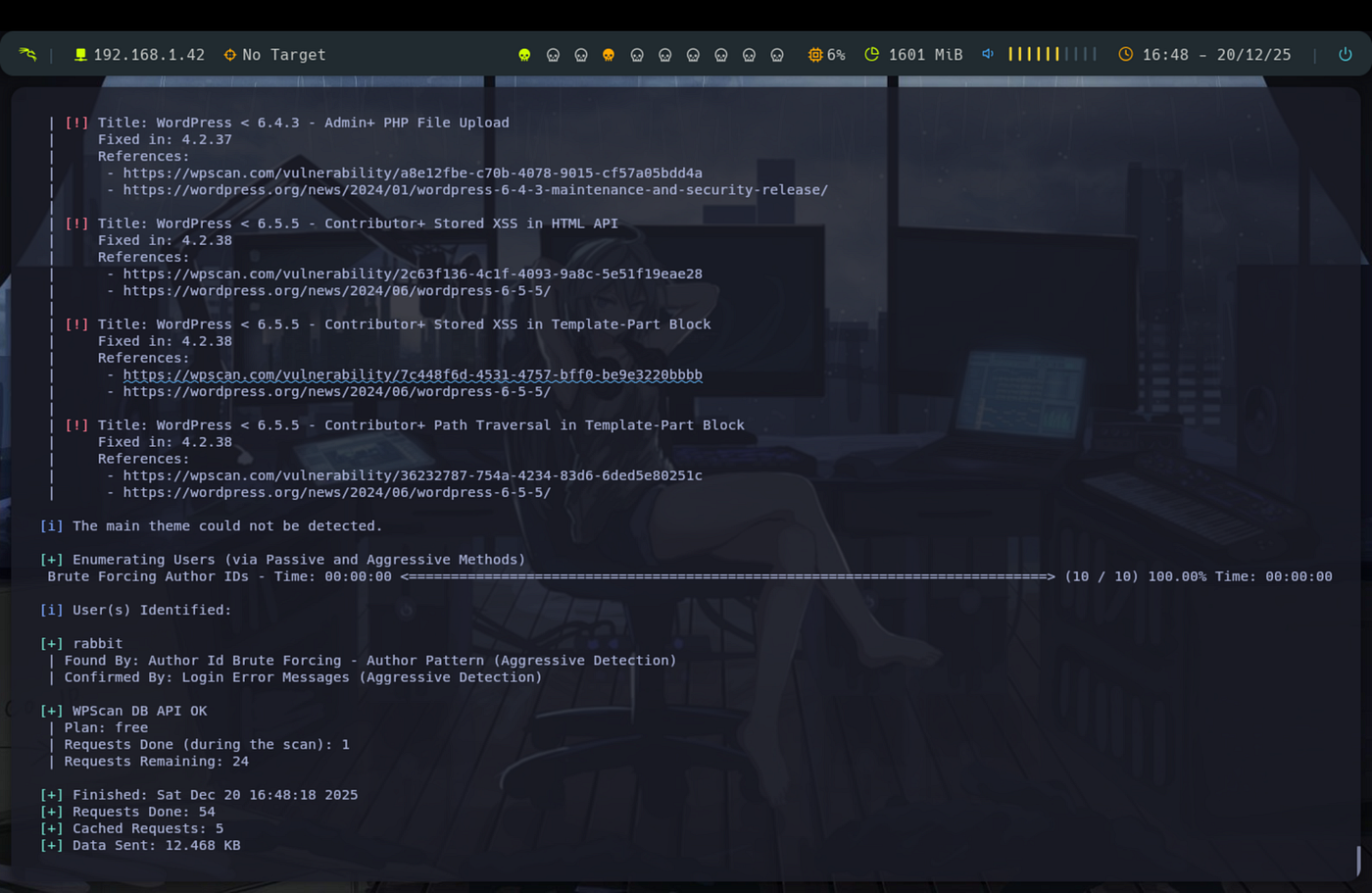Click the Requests Remaining: 24 line
1372x893 pixels.
pyautogui.click(x=156, y=762)
